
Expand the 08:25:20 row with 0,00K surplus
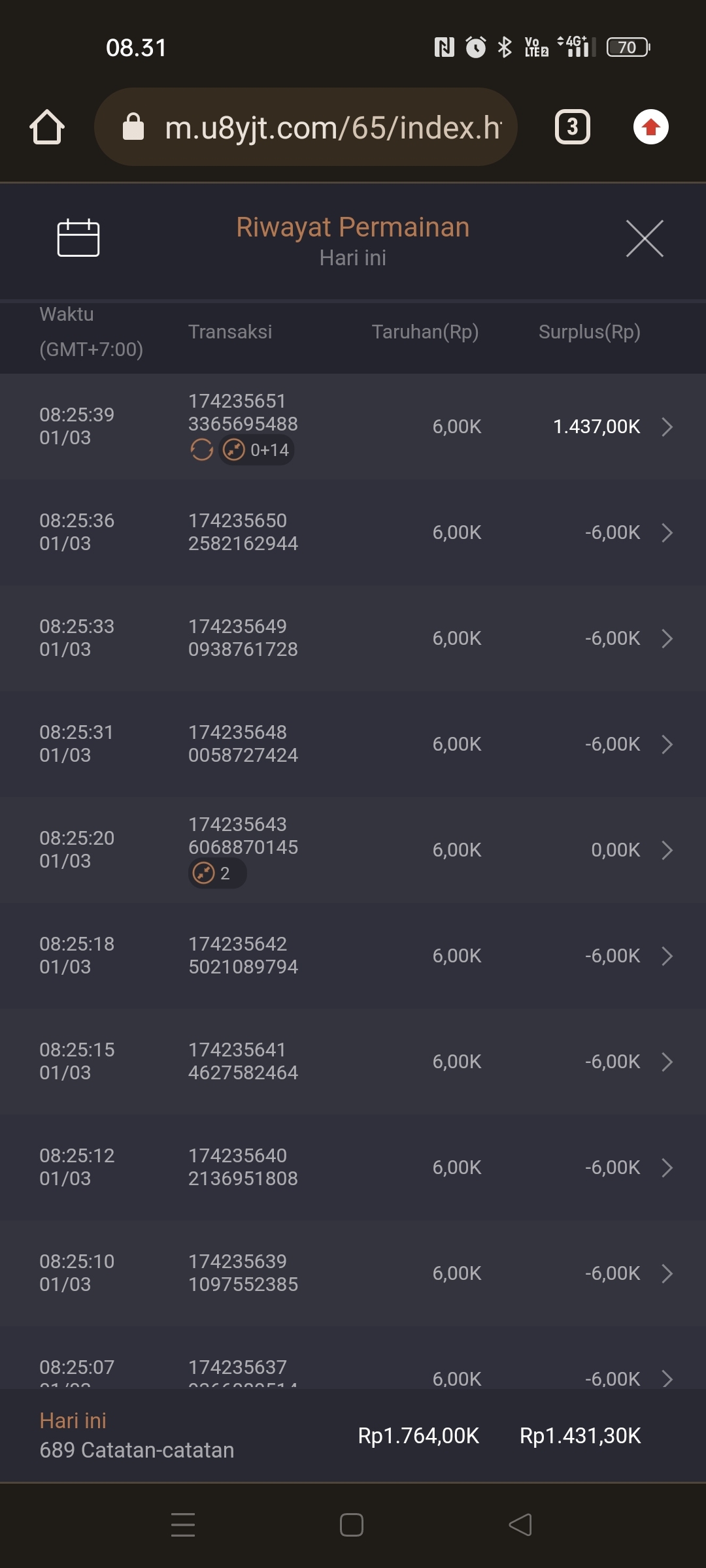click(667, 850)
